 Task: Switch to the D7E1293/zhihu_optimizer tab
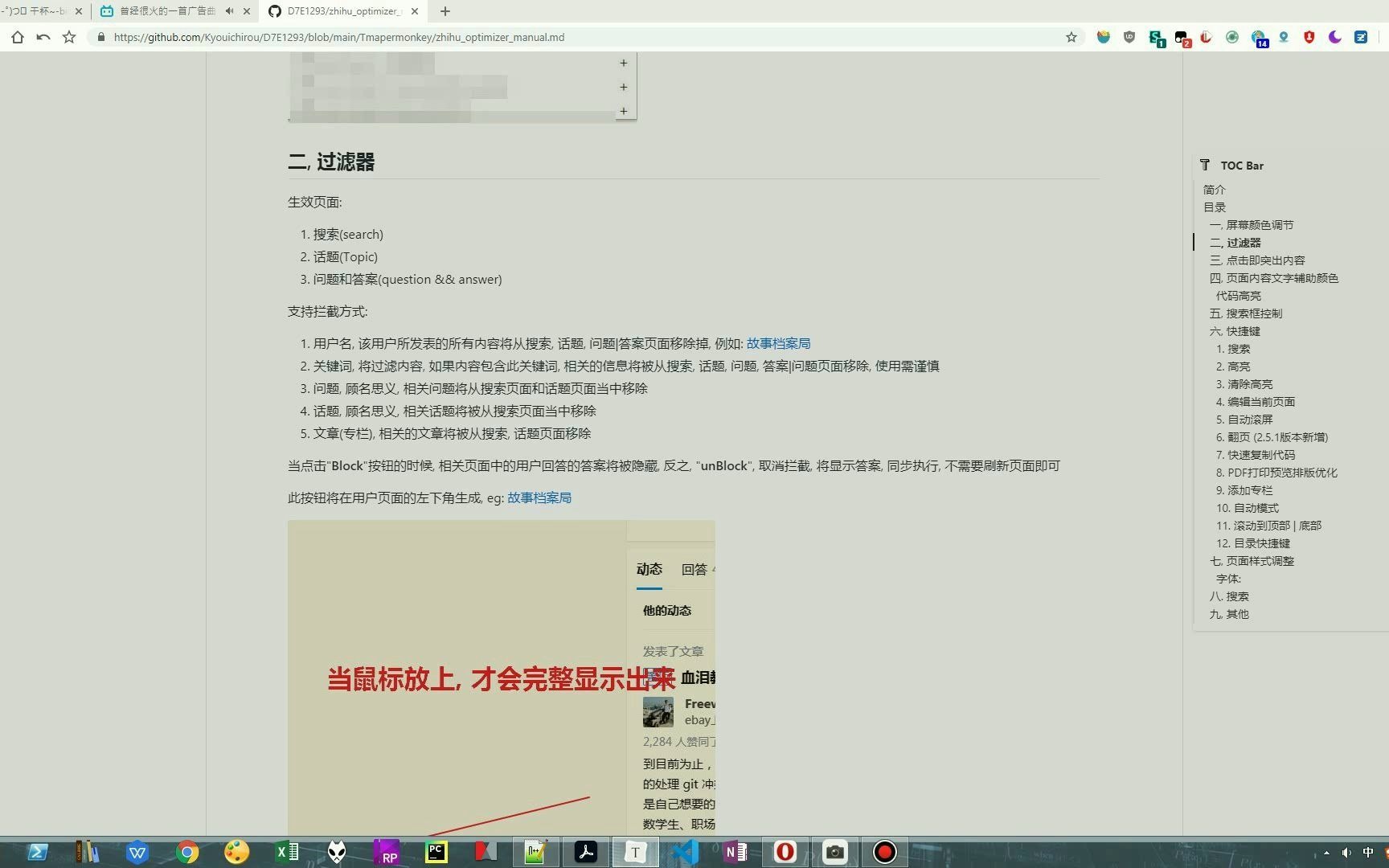coord(344,11)
